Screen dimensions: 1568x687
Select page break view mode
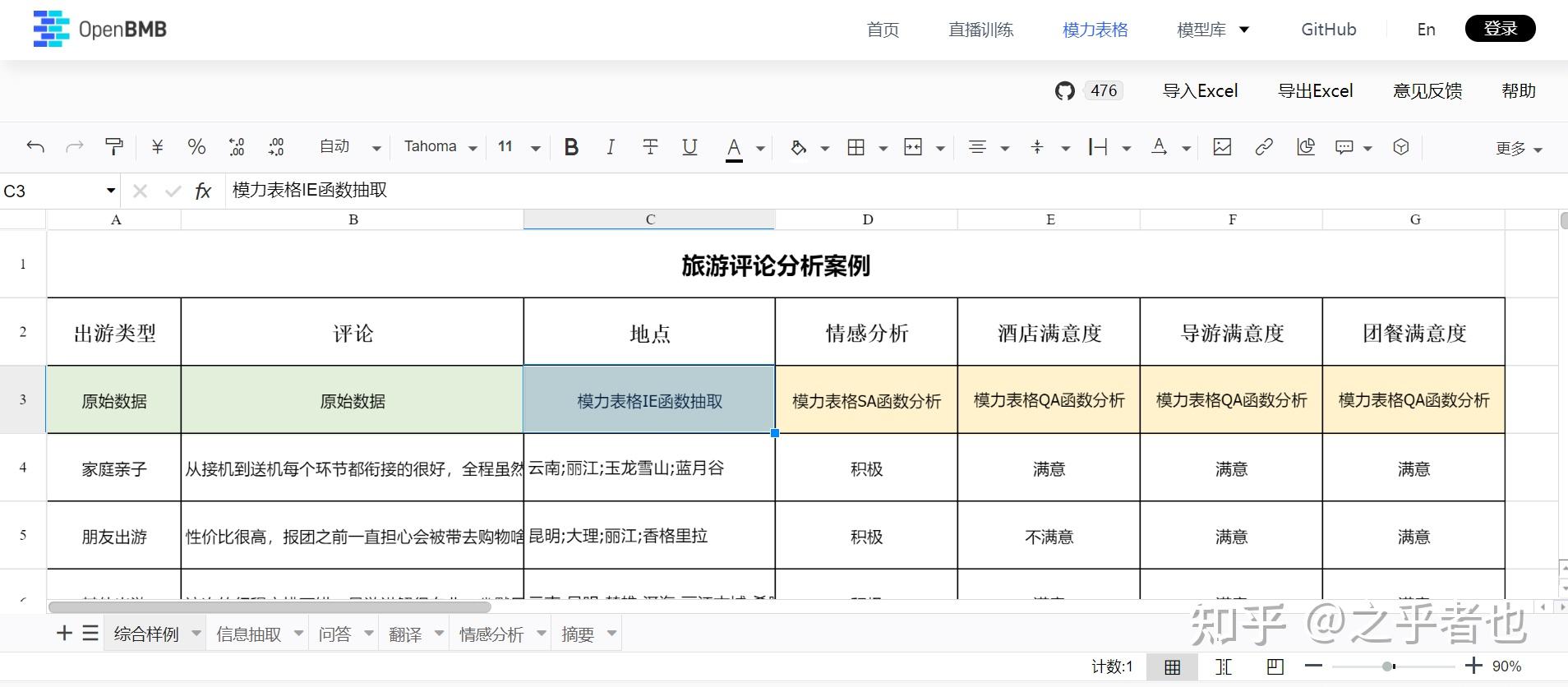click(x=1224, y=667)
